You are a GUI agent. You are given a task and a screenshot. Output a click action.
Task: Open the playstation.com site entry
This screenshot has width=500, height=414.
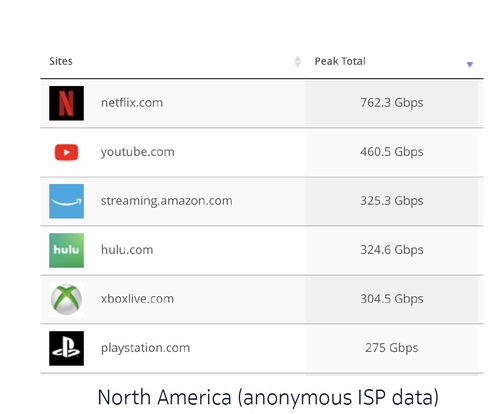(145, 348)
